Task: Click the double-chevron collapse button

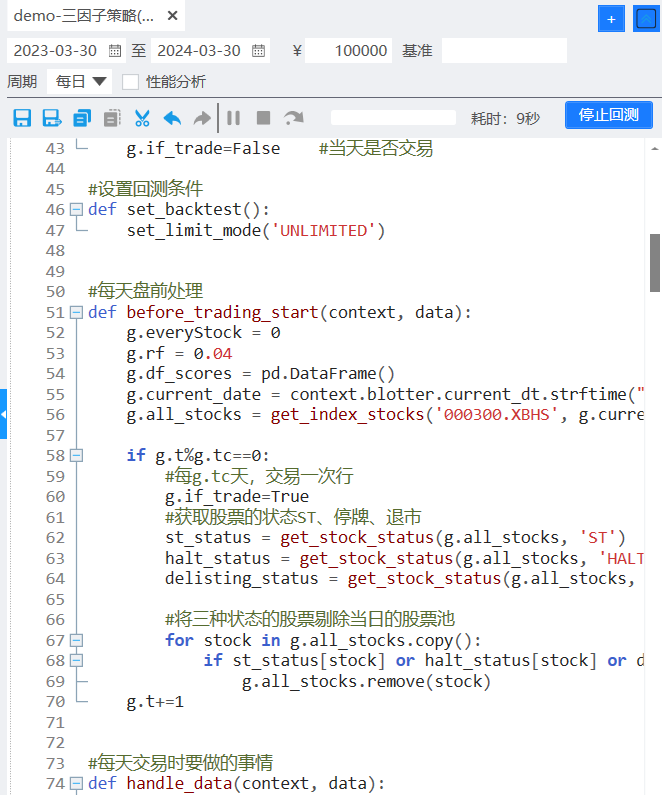Action: (645, 18)
